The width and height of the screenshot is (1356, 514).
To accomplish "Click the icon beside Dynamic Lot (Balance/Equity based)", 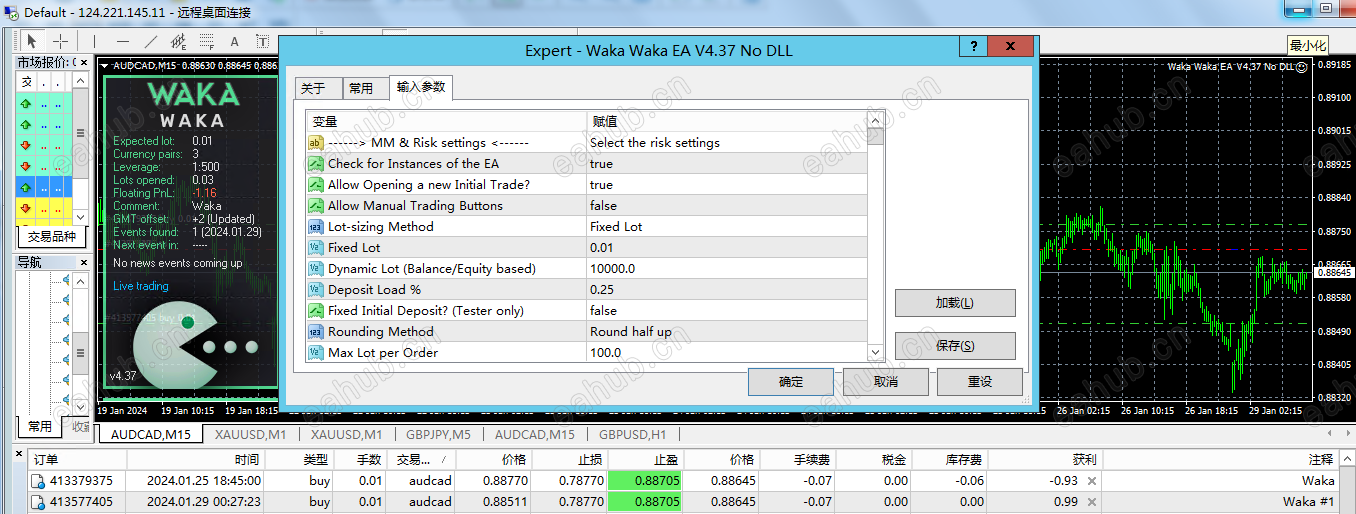I will point(316,269).
